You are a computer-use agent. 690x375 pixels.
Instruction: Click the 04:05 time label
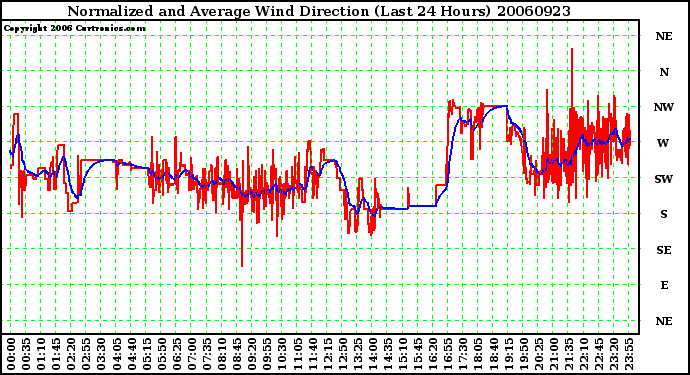pos(116,354)
